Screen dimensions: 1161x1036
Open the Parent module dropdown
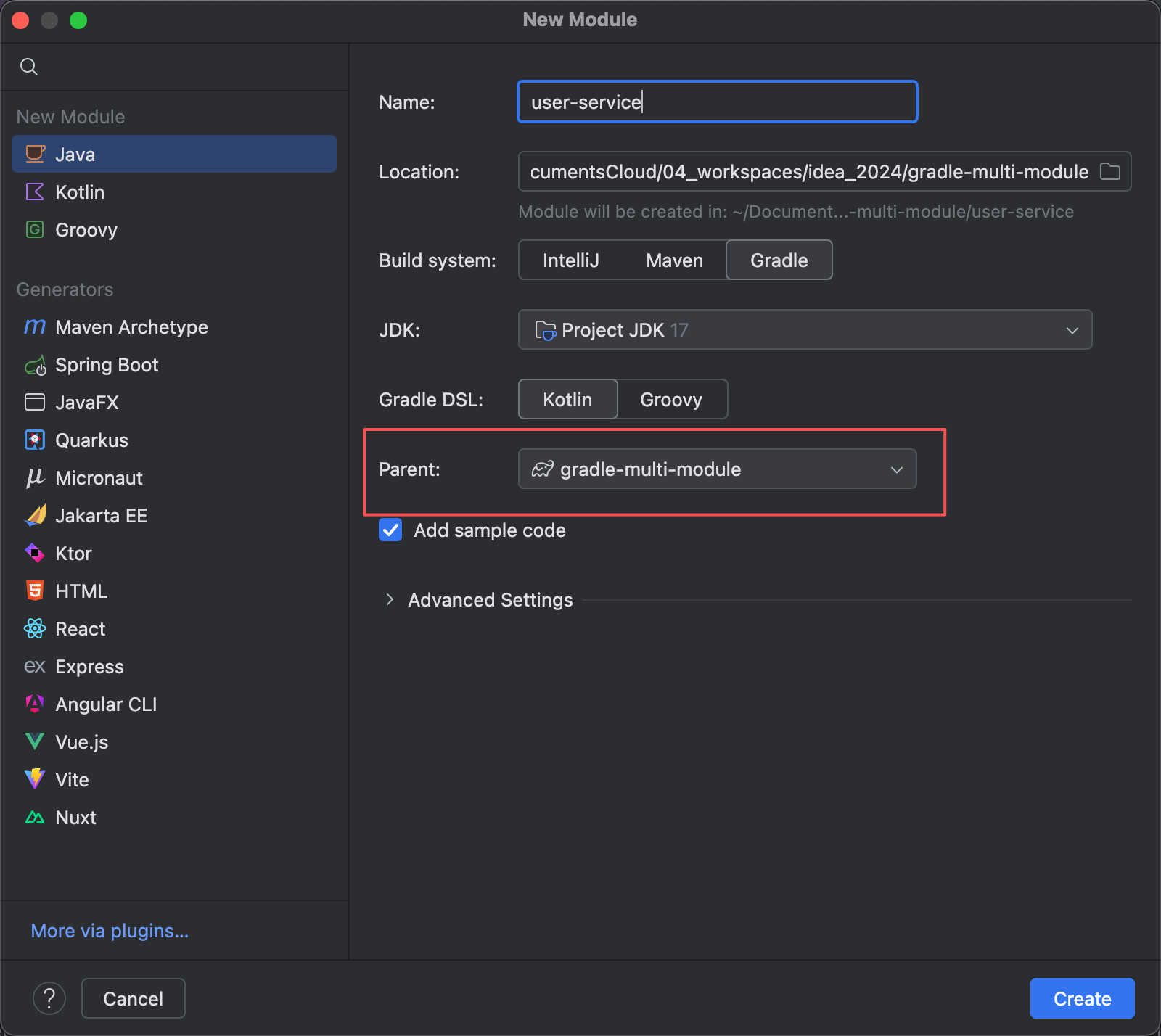(717, 469)
